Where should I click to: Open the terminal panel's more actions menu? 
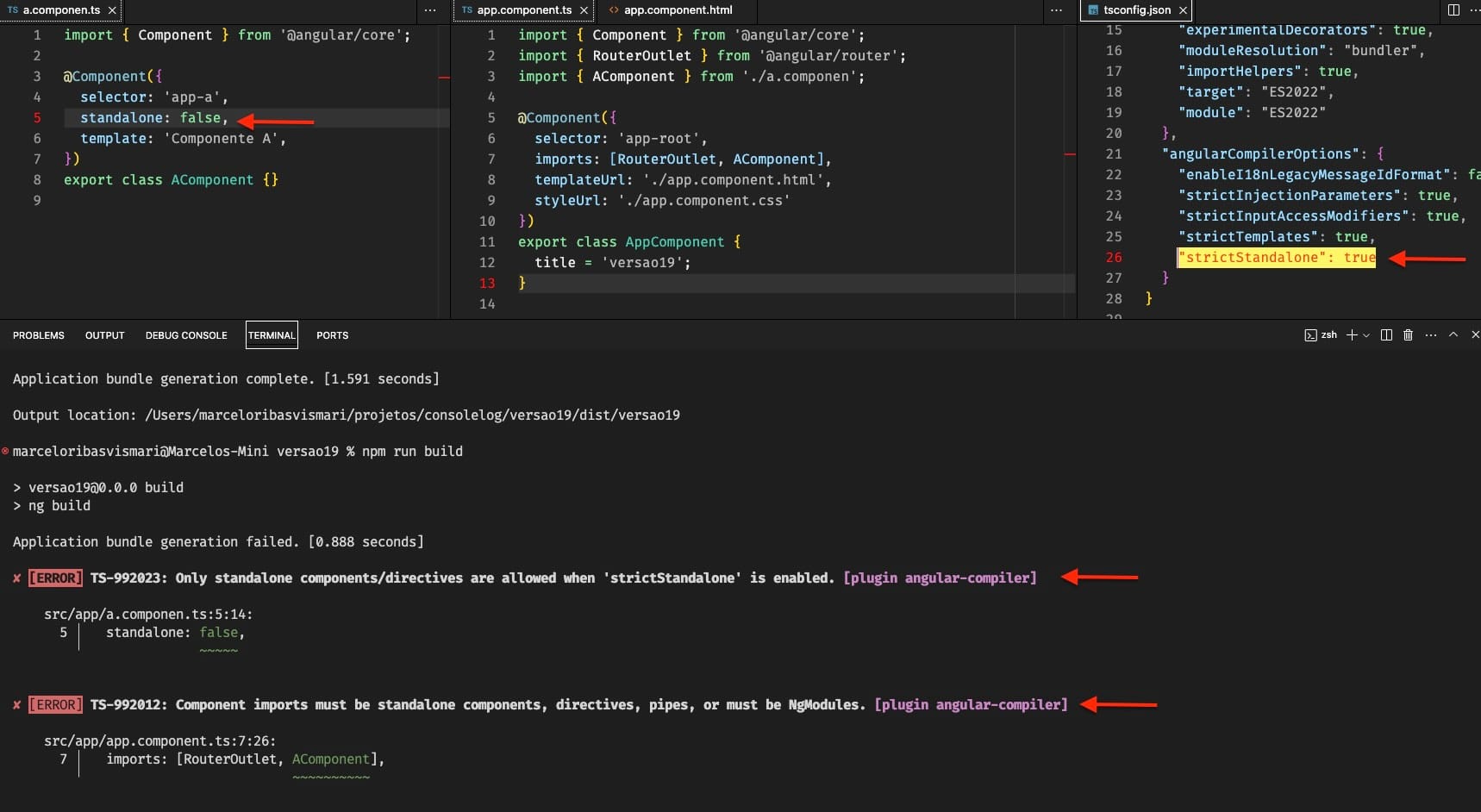pyautogui.click(x=1431, y=335)
